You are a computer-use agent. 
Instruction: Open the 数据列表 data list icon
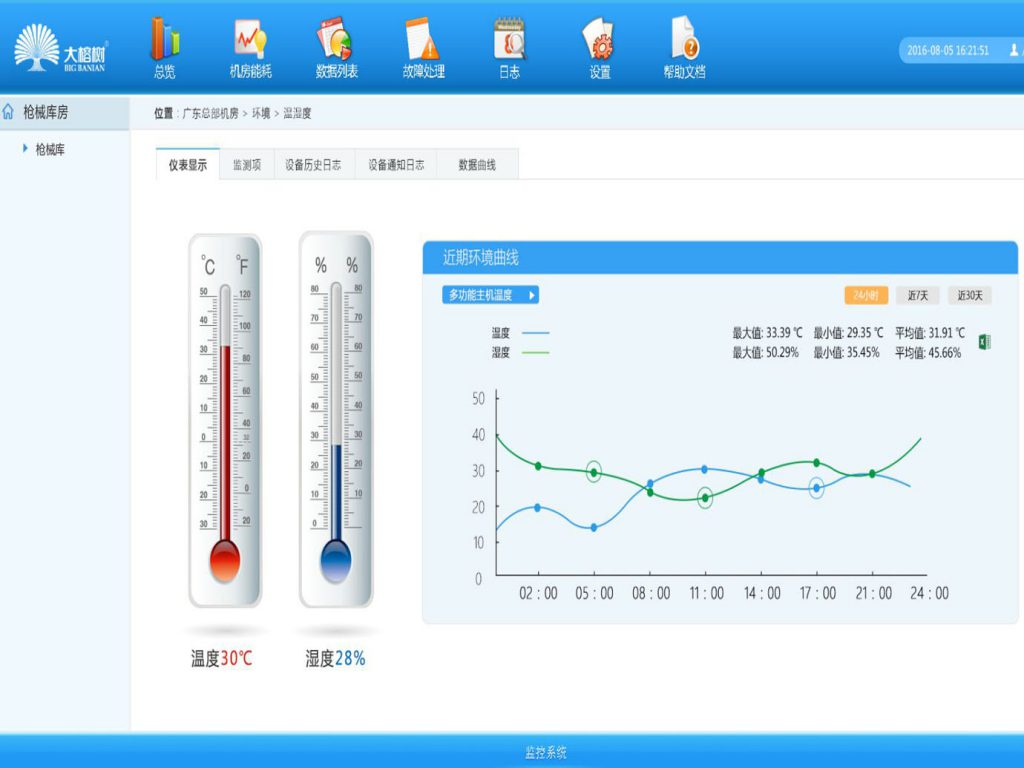(x=336, y=48)
